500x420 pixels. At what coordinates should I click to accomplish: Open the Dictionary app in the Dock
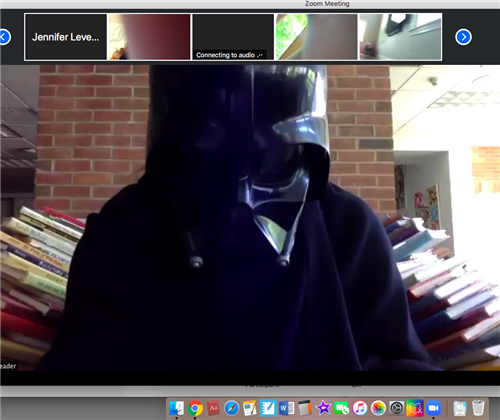tap(213, 408)
